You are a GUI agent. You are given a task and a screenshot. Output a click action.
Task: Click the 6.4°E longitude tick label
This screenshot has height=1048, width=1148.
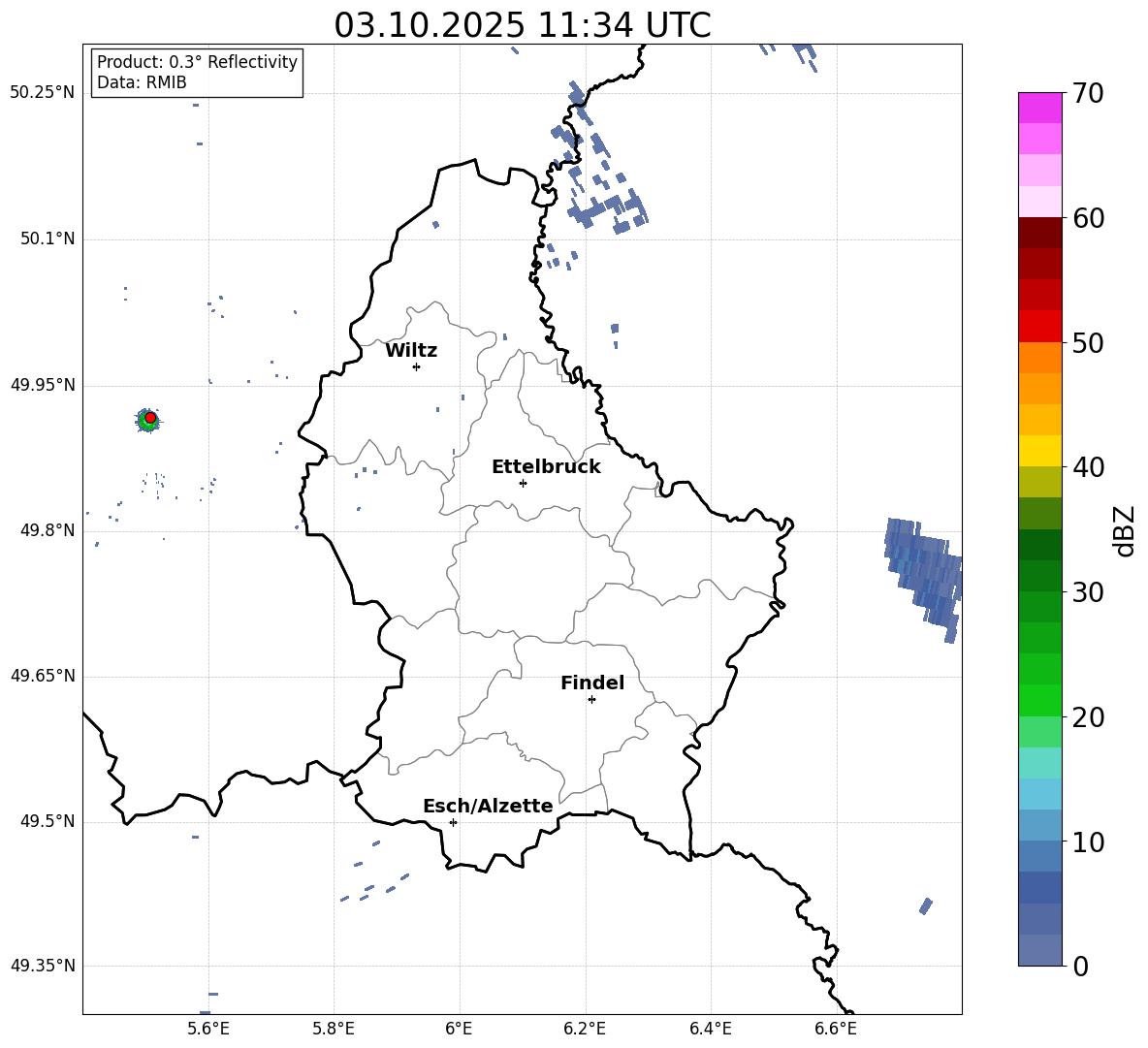click(x=710, y=1029)
